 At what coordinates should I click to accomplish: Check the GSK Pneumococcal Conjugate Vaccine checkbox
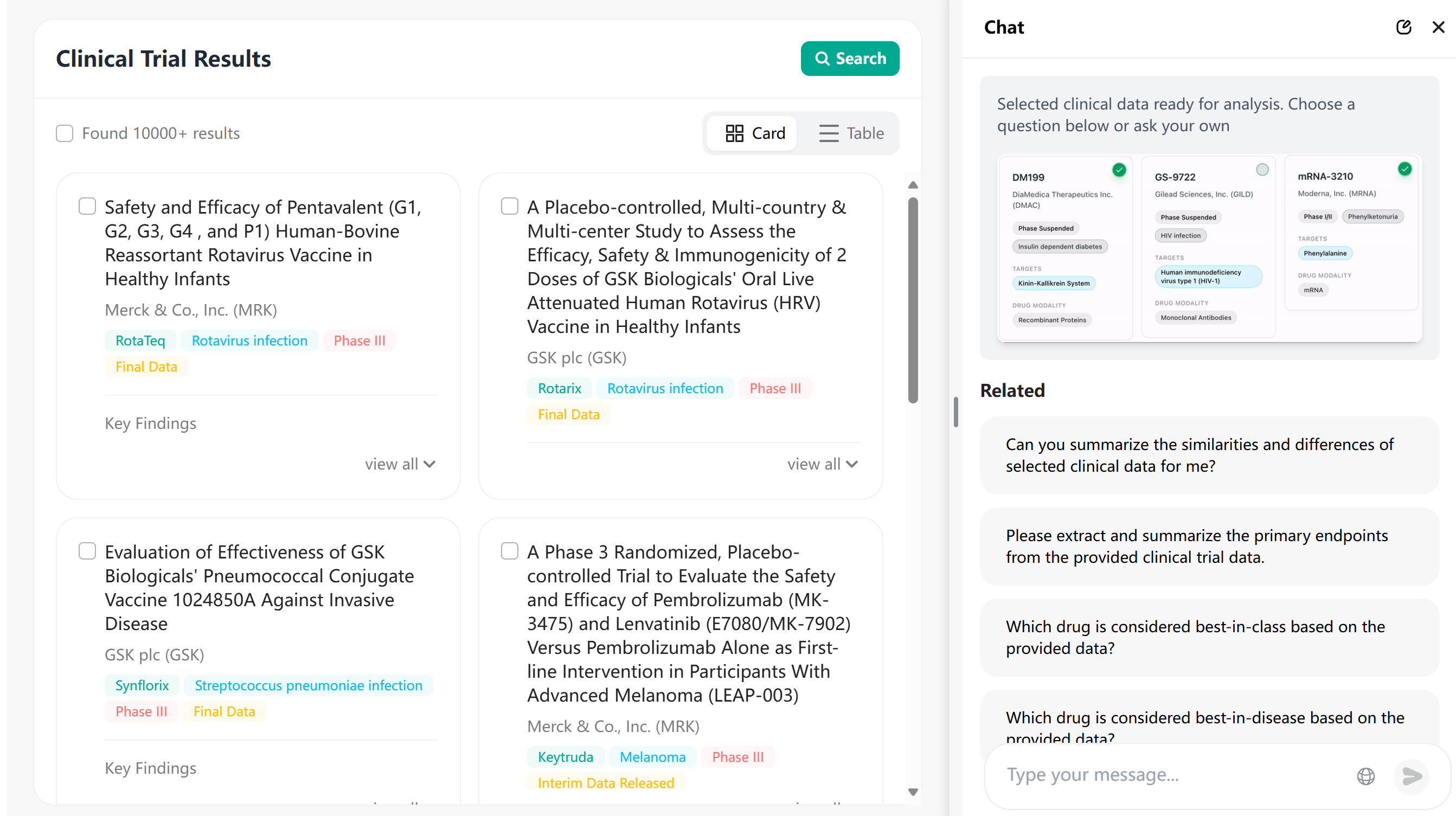87,551
